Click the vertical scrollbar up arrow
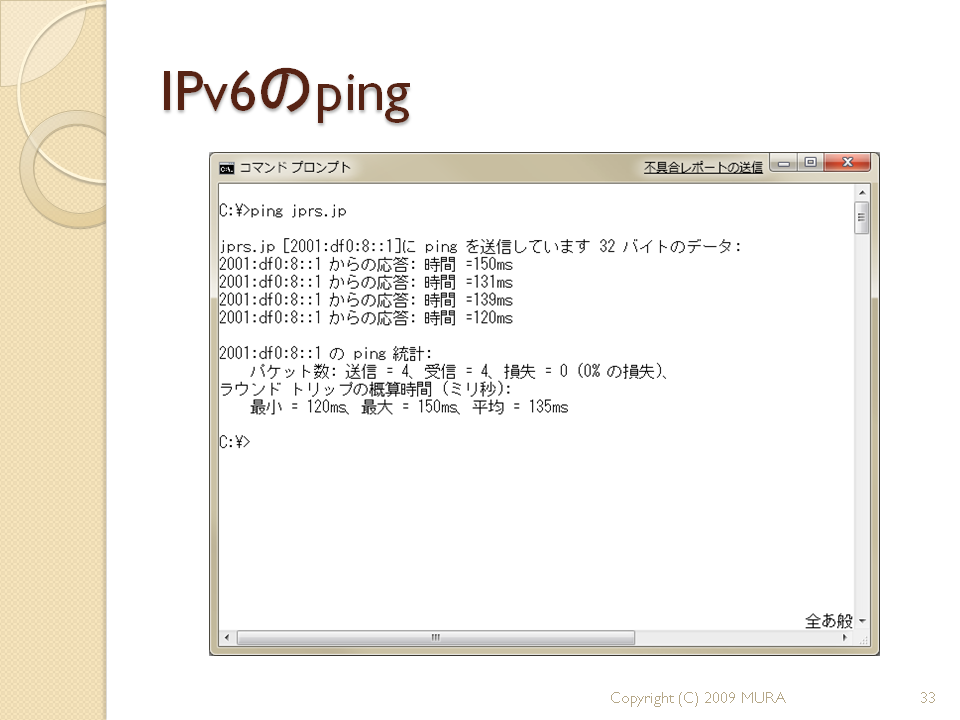The height and width of the screenshot is (720, 960). (862, 193)
